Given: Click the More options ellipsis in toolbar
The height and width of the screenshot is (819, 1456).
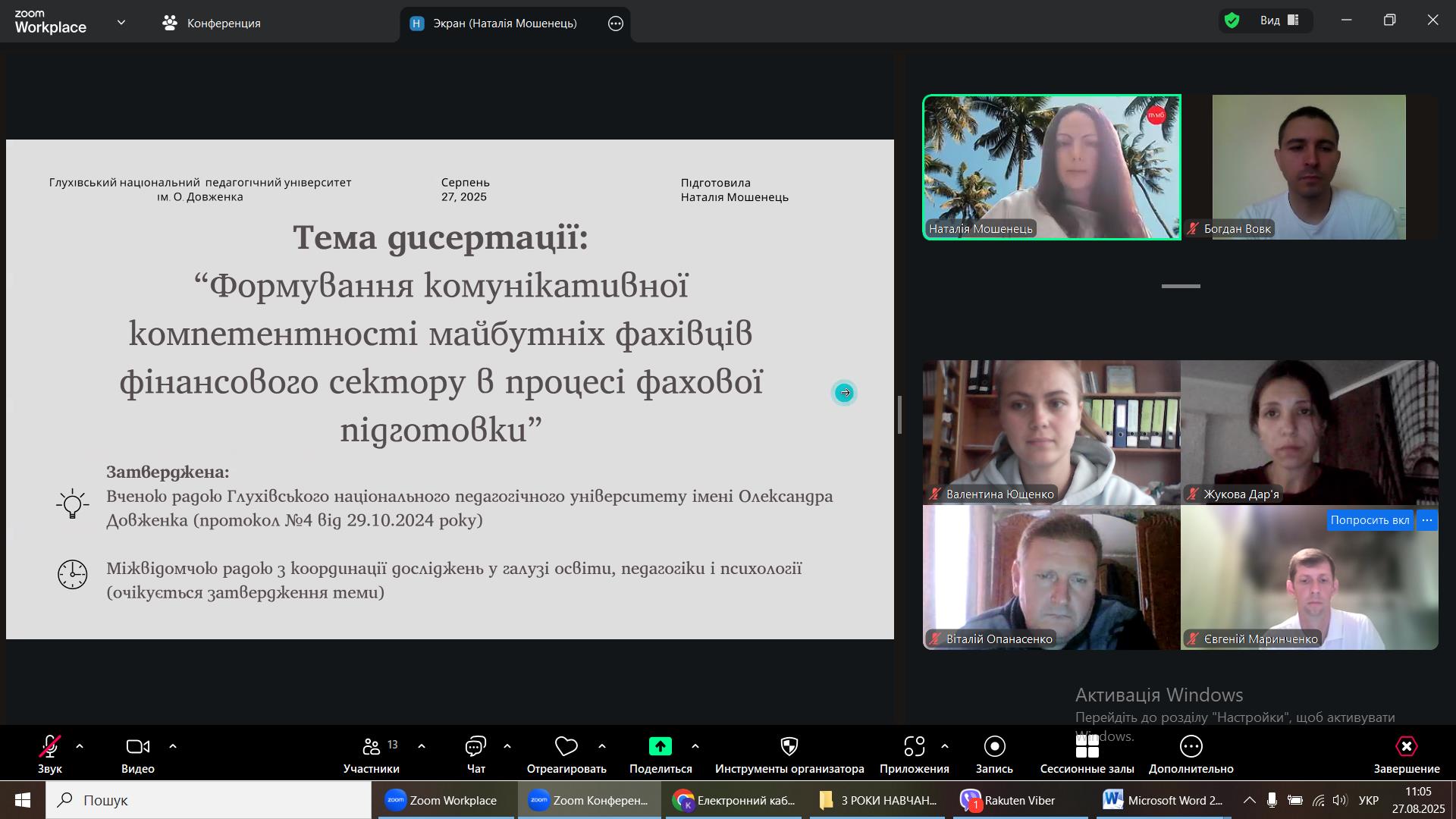Looking at the screenshot, I should tap(1191, 747).
